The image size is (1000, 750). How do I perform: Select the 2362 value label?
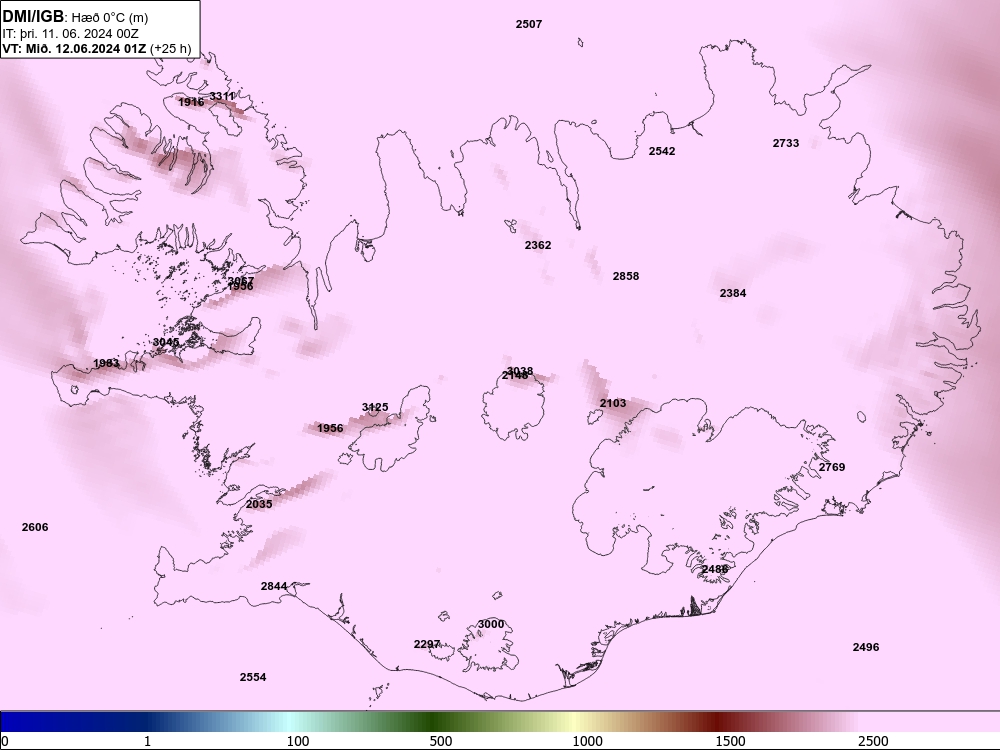coord(538,245)
